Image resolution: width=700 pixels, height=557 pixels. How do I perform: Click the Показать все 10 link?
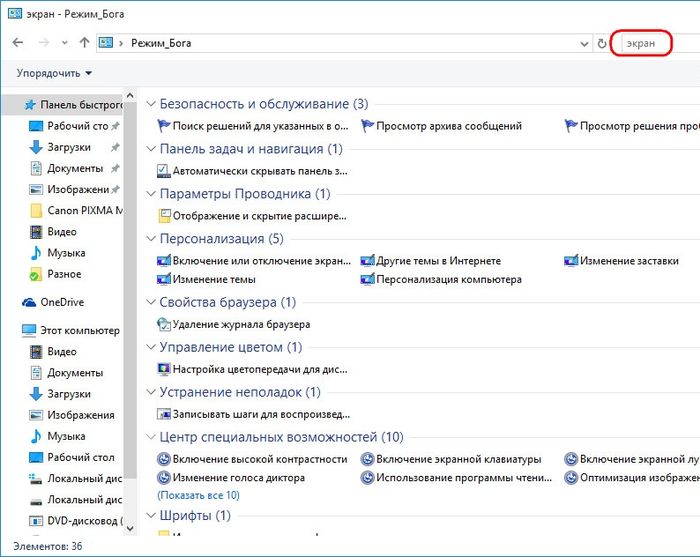(x=198, y=495)
